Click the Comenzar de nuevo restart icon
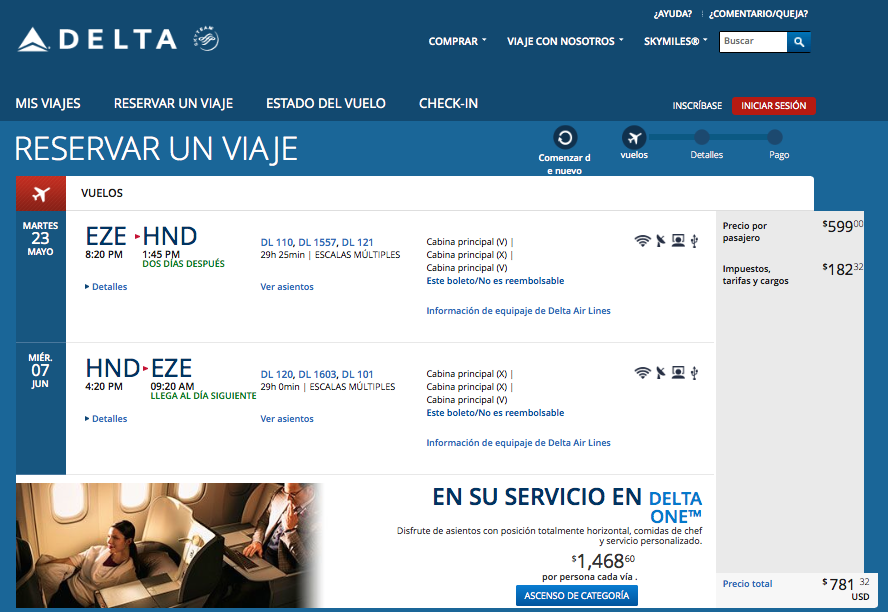888x612 pixels. point(565,138)
